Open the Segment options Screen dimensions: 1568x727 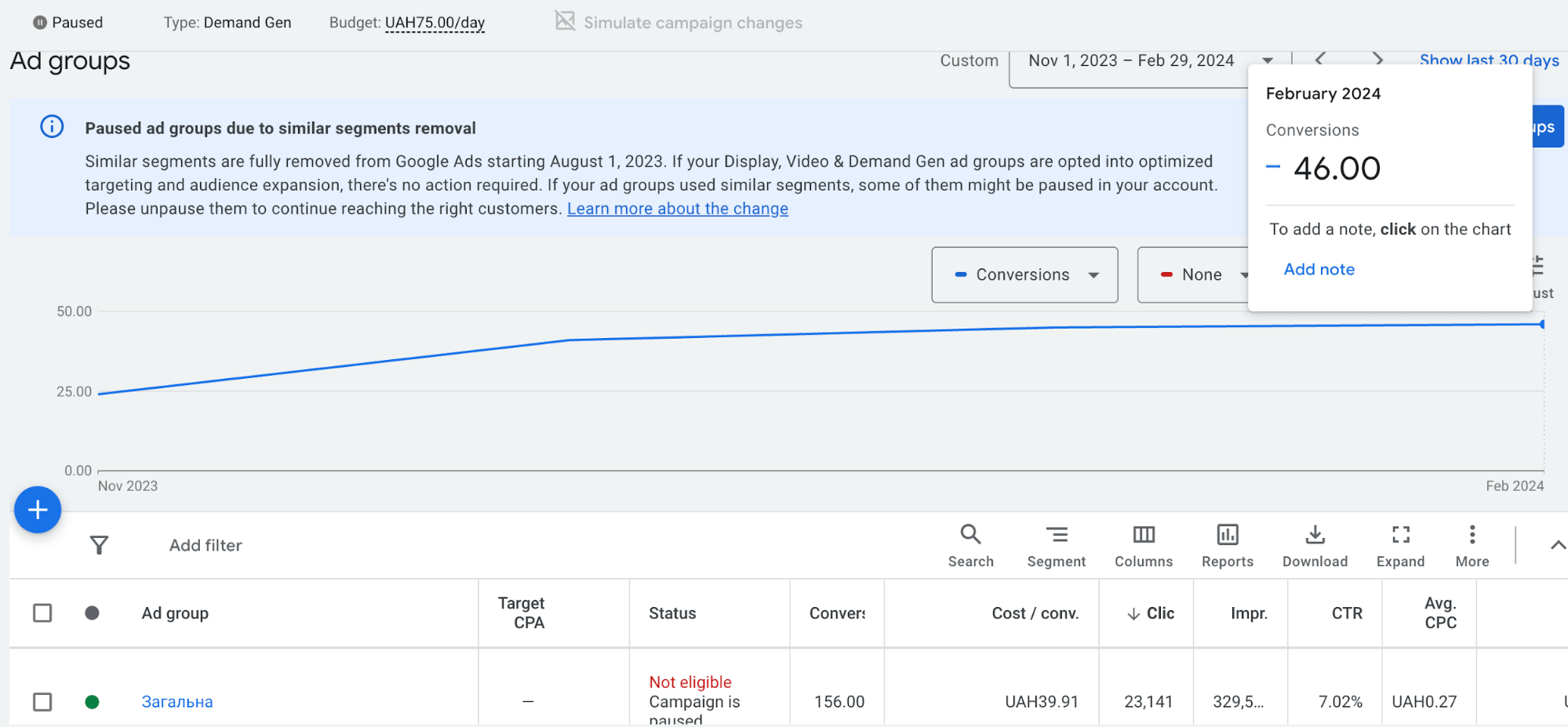tap(1056, 546)
